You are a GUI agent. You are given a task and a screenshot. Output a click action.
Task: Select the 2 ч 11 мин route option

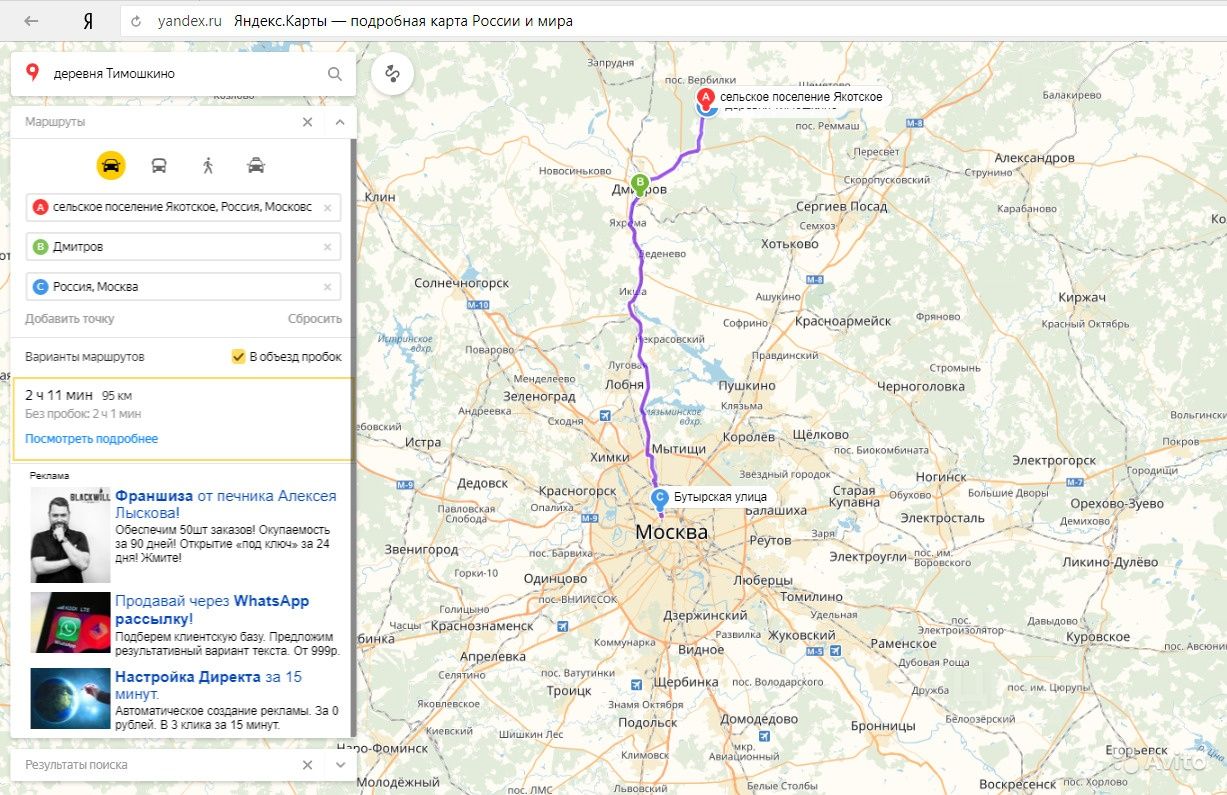[x=182, y=418]
